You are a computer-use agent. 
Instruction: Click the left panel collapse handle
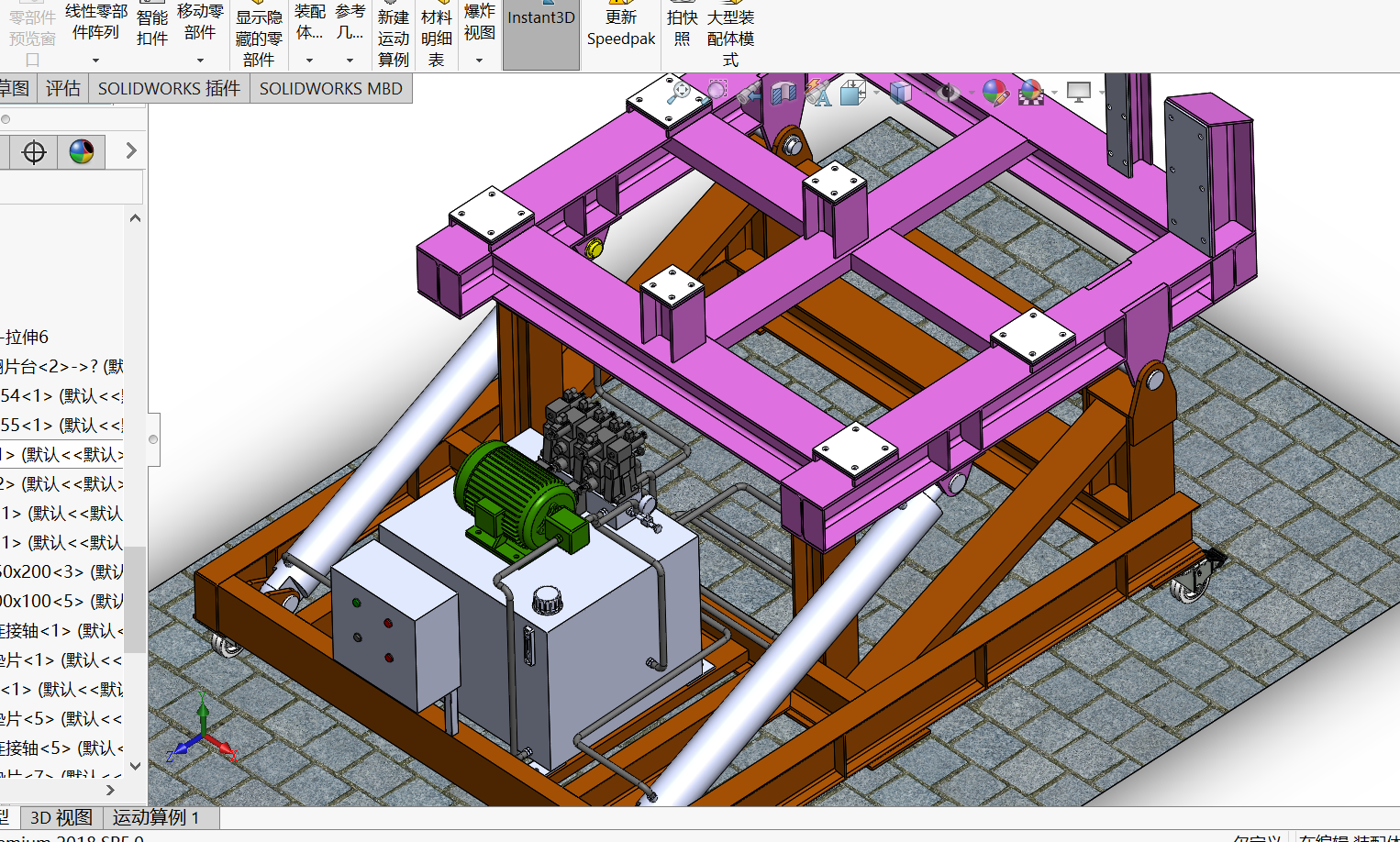153,439
